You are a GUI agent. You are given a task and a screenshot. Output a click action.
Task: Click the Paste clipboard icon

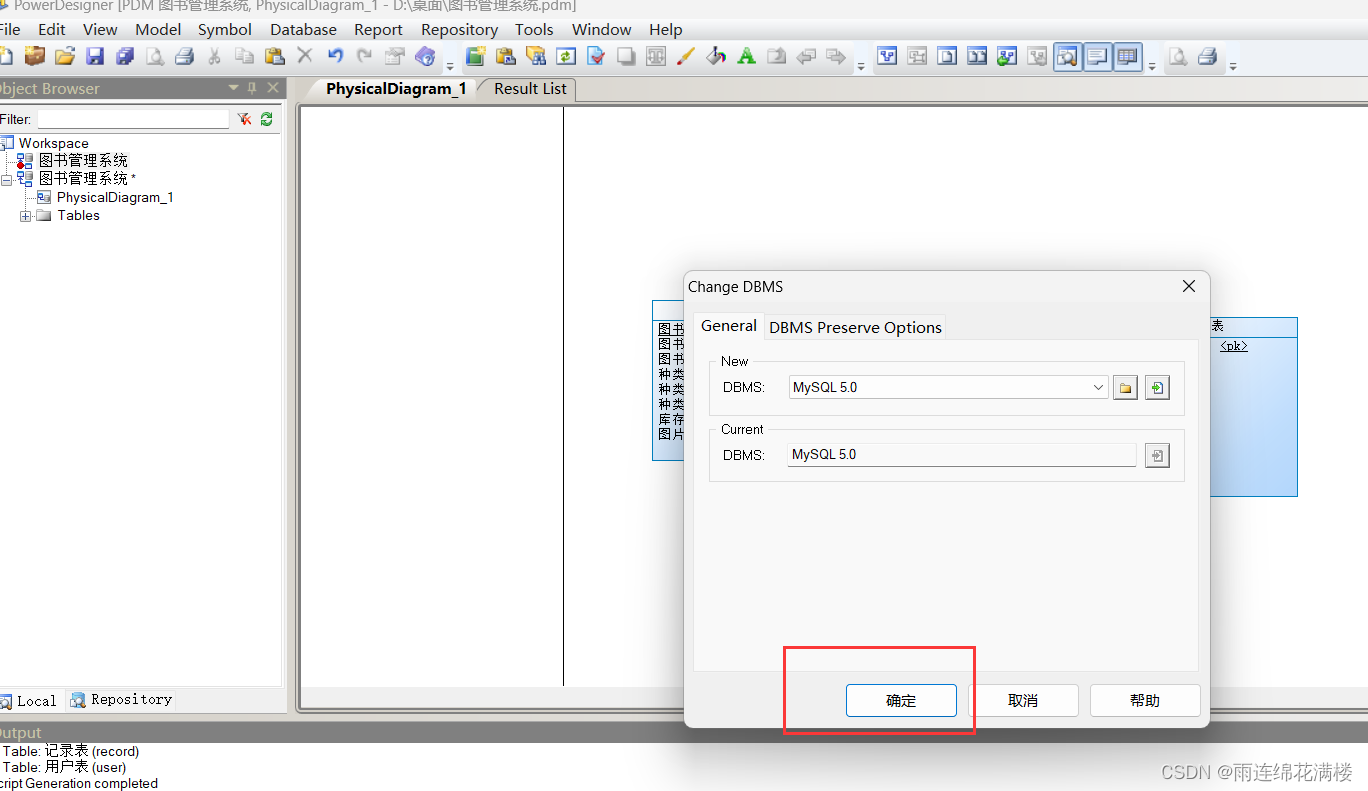(274, 56)
